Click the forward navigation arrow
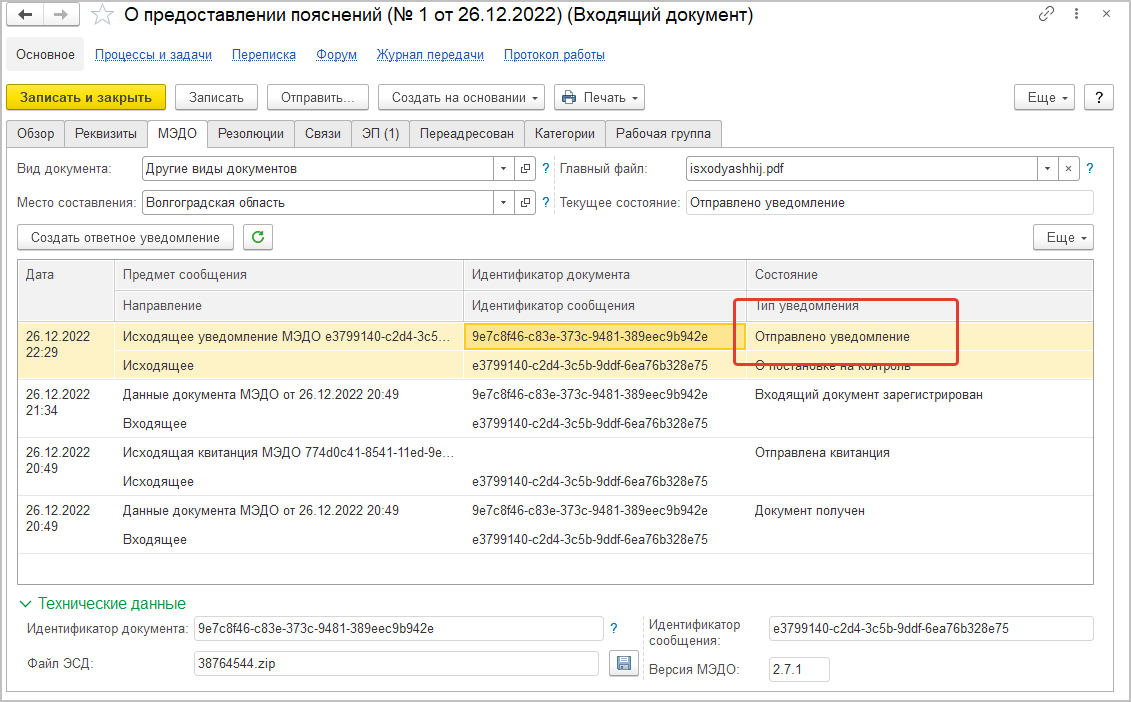The height and width of the screenshot is (702, 1131). tap(60, 15)
